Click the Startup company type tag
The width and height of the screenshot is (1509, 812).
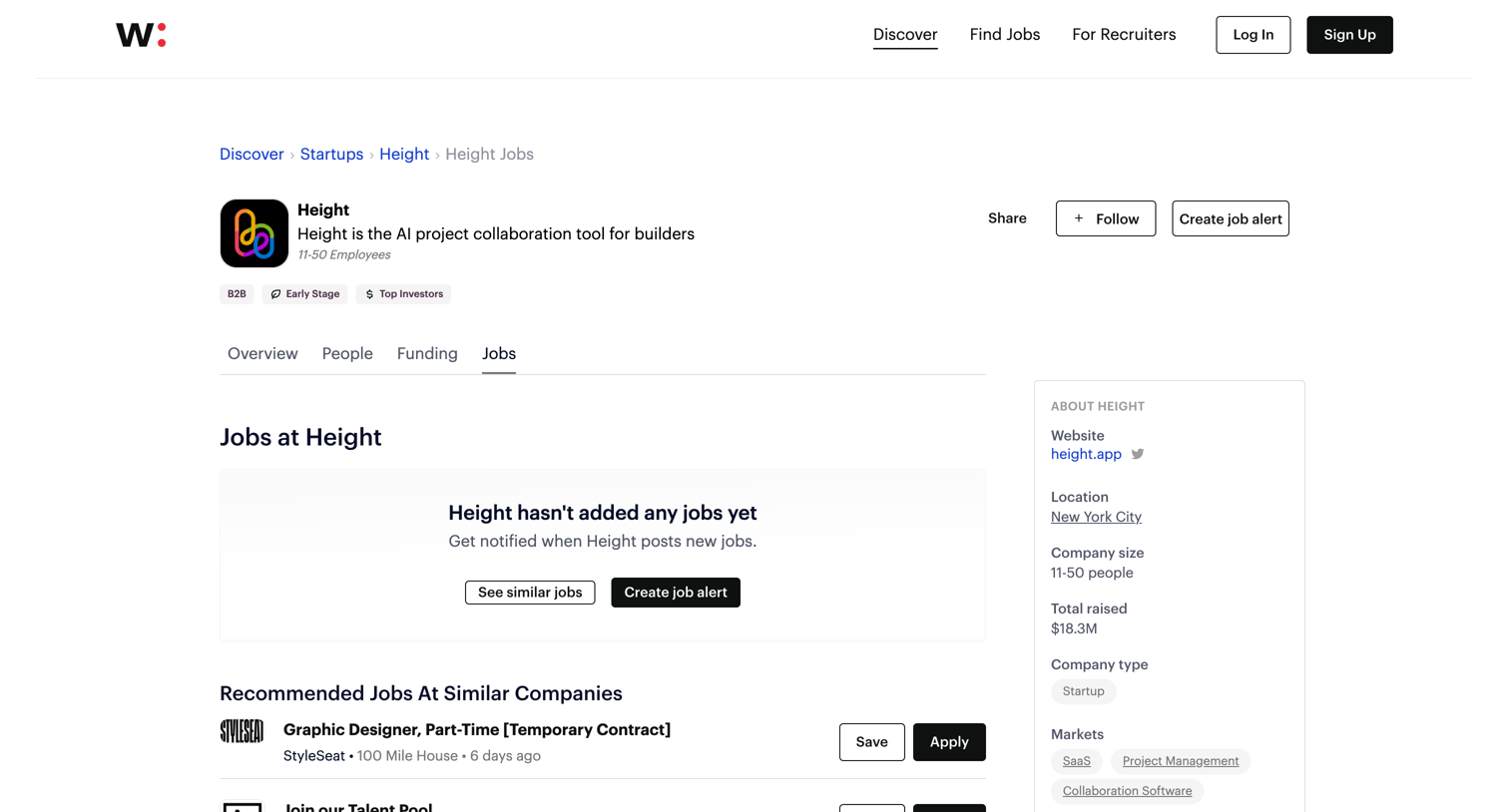(1084, 691)
